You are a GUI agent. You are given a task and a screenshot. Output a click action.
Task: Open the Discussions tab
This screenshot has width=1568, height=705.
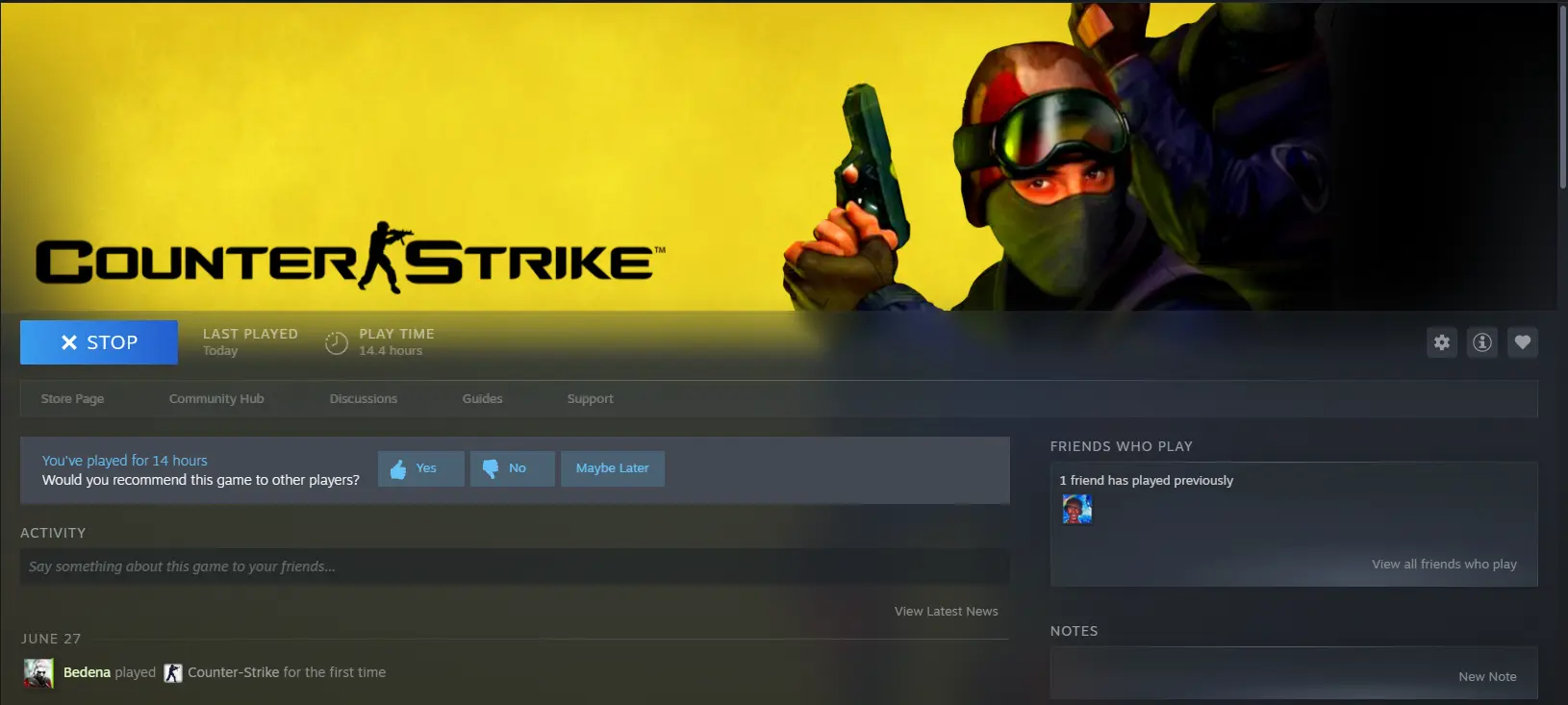point(363,399)
